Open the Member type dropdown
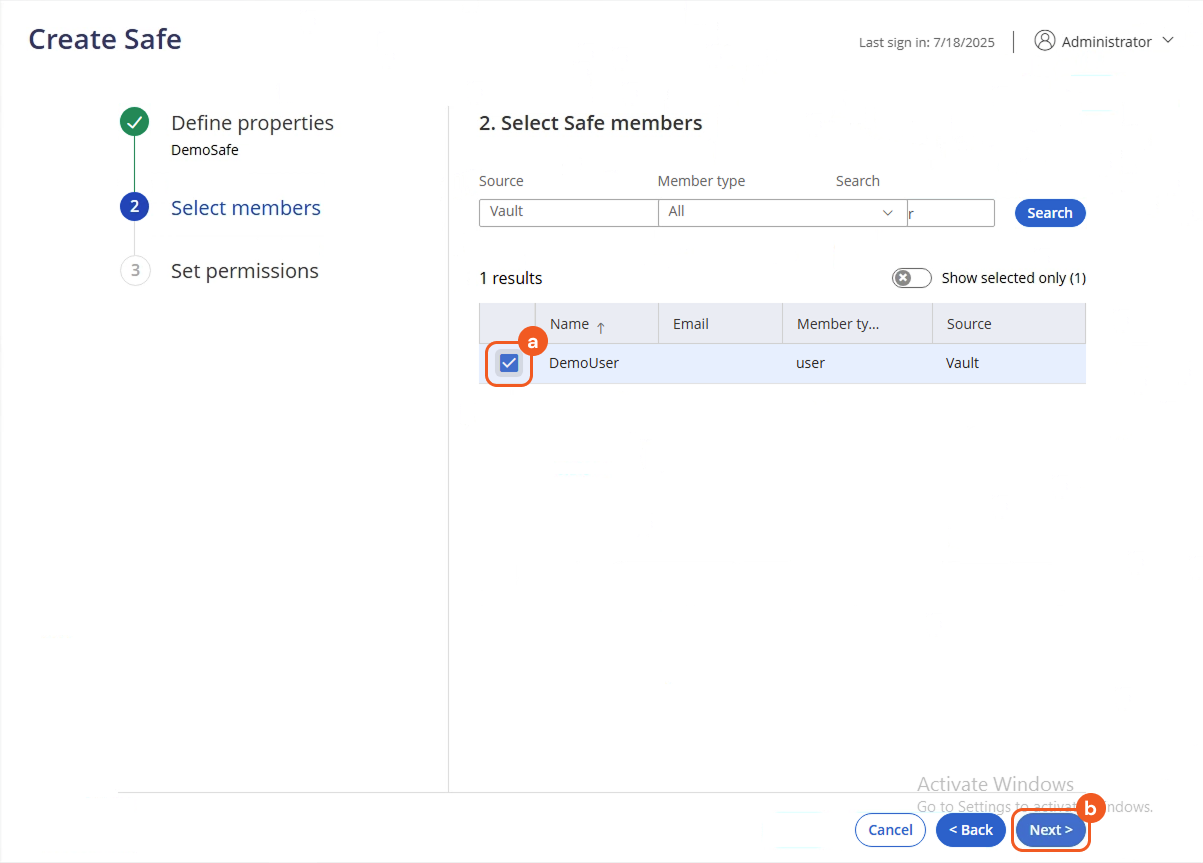 point(782,212)
